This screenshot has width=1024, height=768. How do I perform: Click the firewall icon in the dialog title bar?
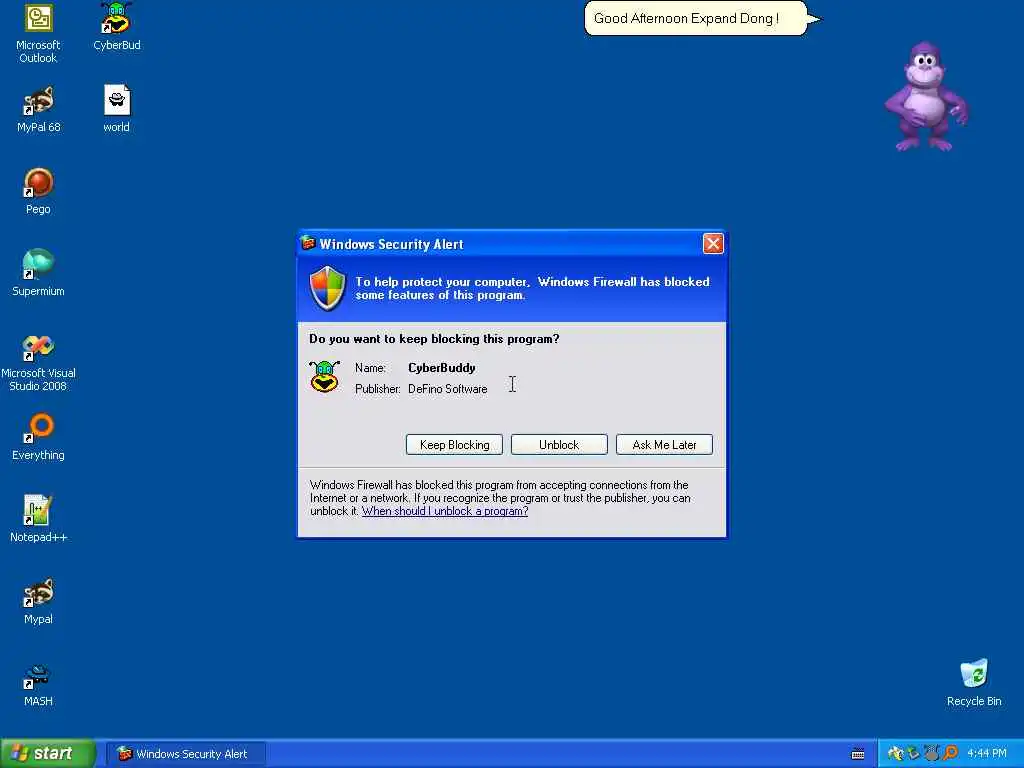[x=308, y=244]
